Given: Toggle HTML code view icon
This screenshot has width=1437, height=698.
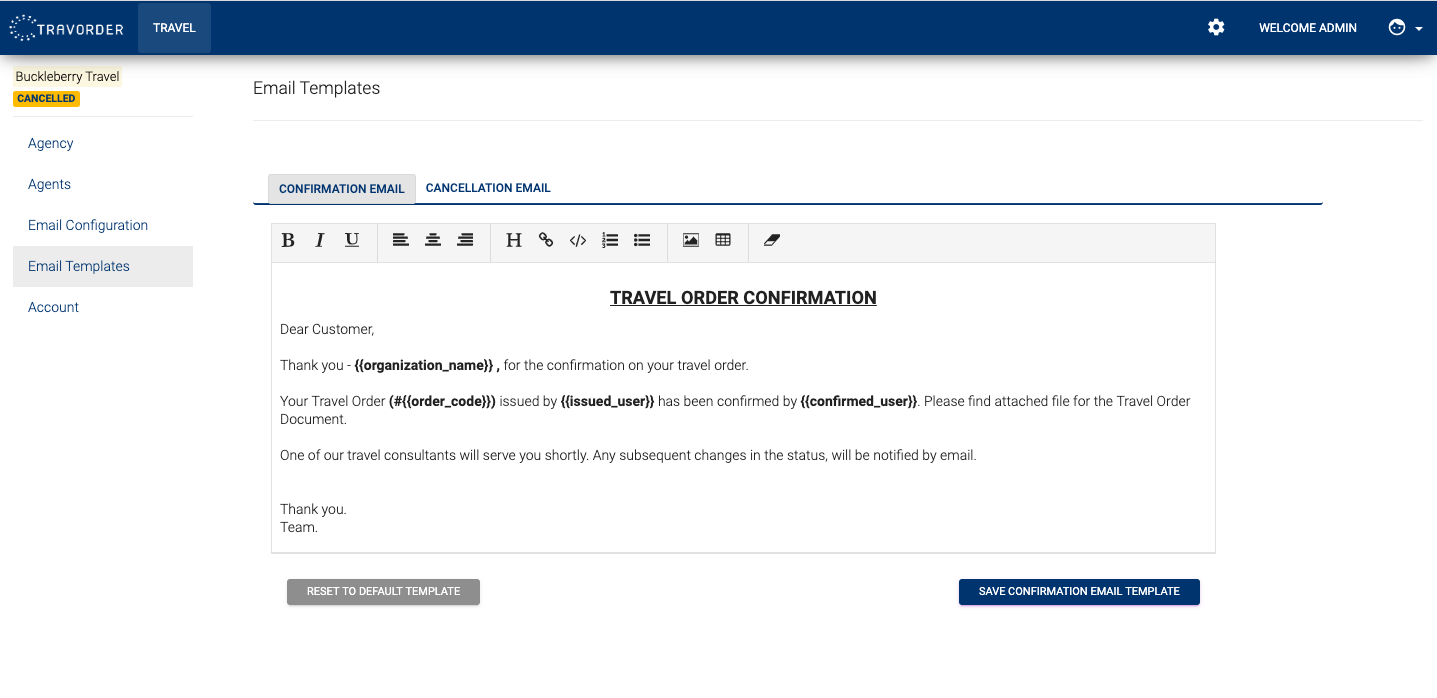Looking at the screenshot, I should (578, 240).
